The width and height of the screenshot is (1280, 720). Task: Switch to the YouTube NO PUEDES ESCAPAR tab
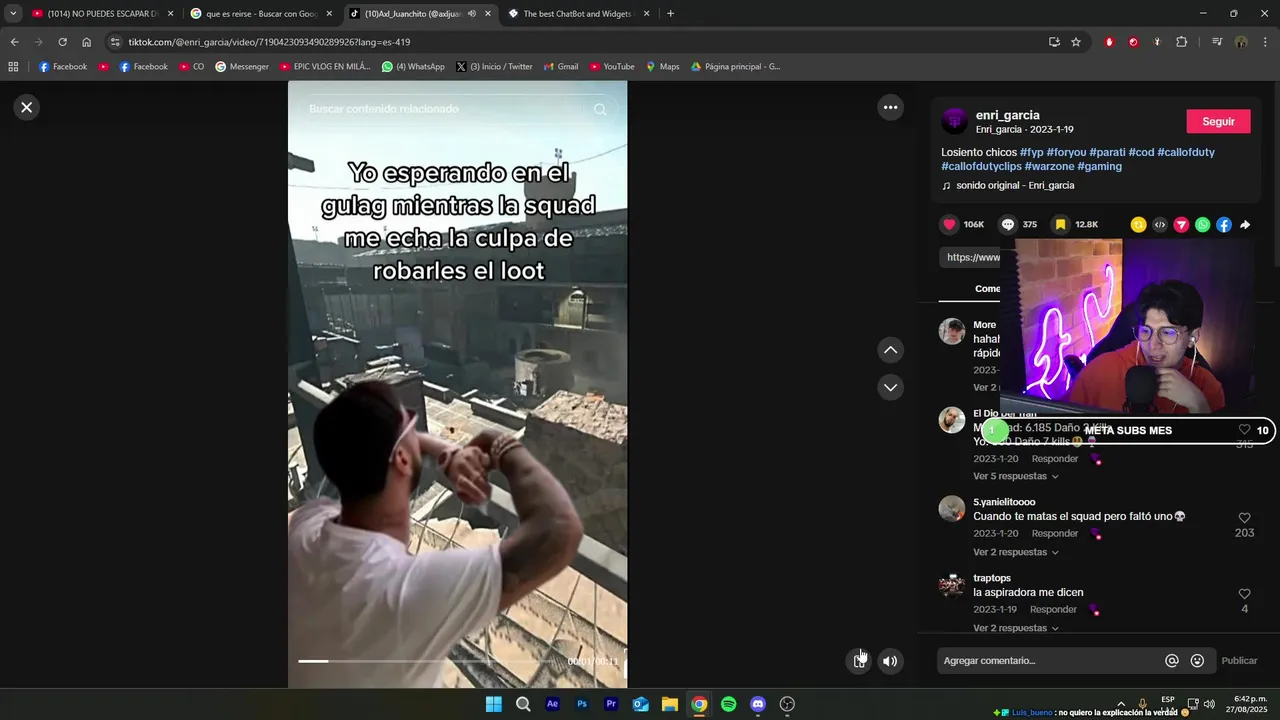102,14
